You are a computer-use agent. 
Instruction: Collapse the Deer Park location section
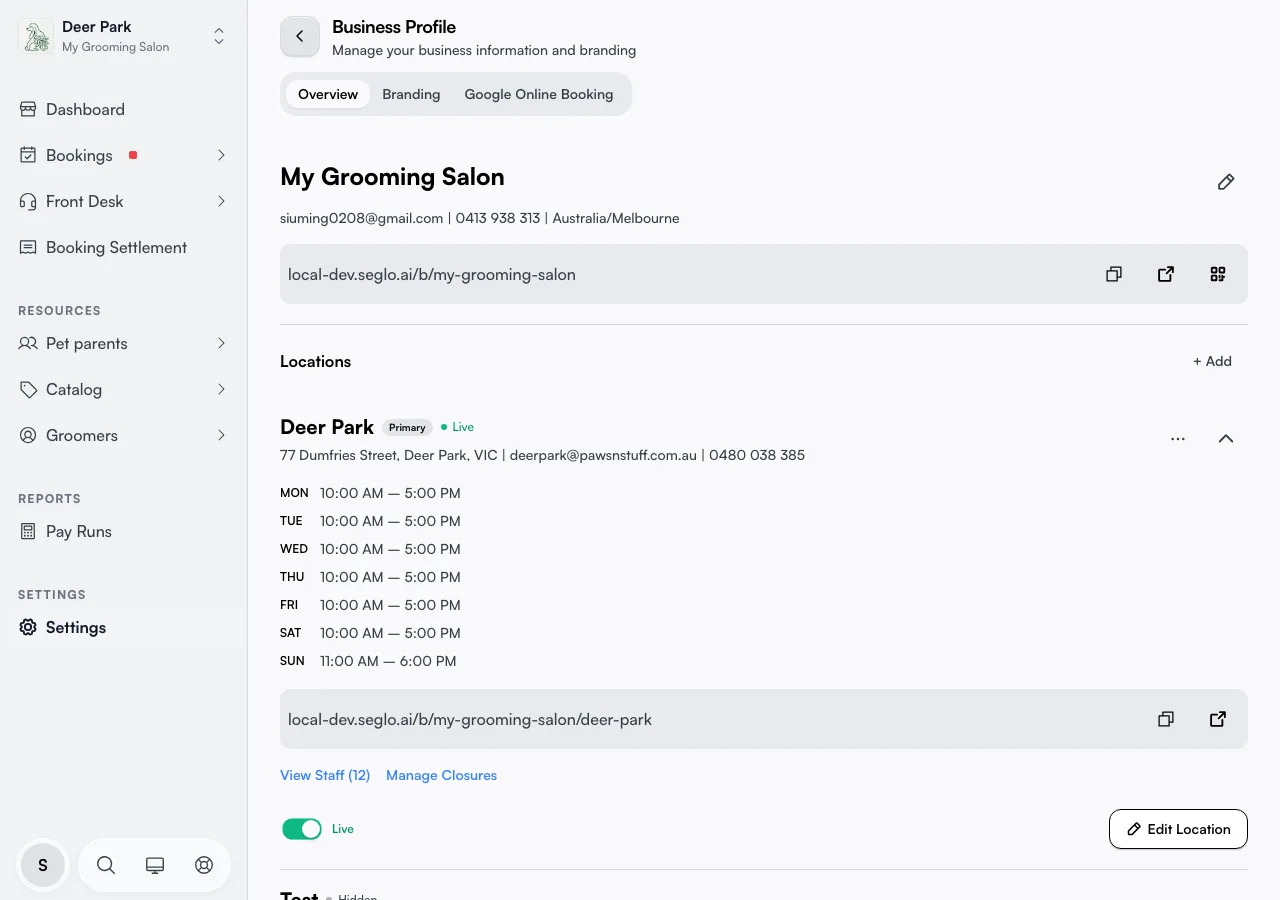(1226, 439)
